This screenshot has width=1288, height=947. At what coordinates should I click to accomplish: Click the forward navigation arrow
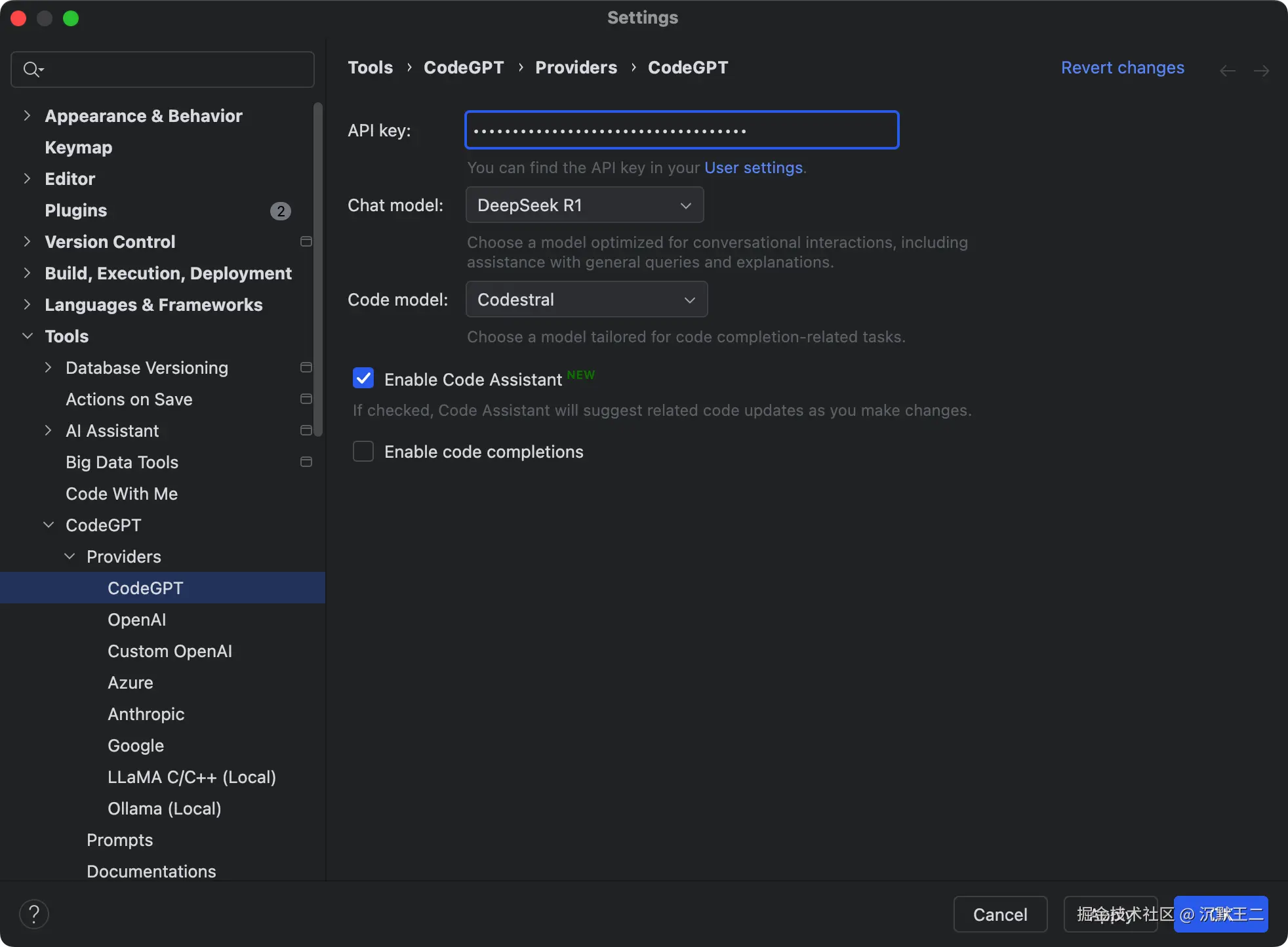click(x=1261, y=70)
